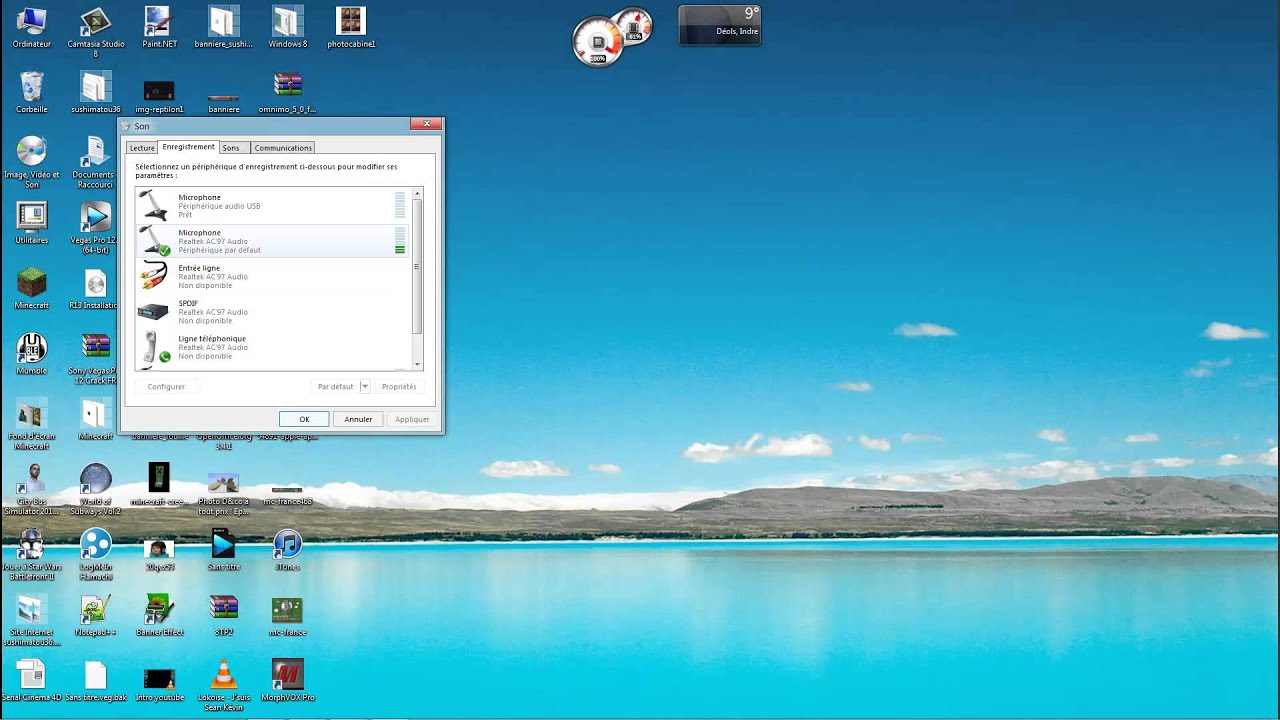Click the device list scroll-down arrow
Screen dimensions: 1280x720
click(x=417, y=365)
